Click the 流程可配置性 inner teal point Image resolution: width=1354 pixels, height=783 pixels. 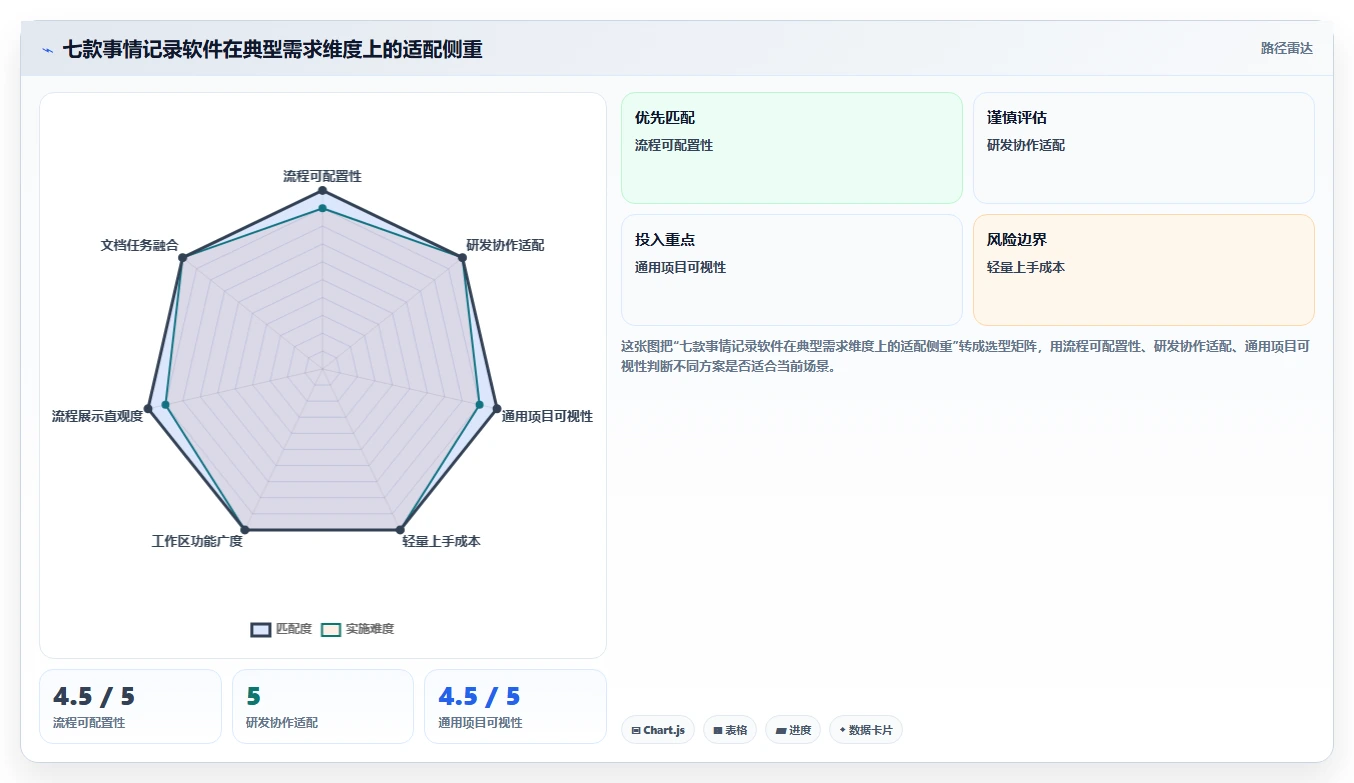click(x=322, y=208)
